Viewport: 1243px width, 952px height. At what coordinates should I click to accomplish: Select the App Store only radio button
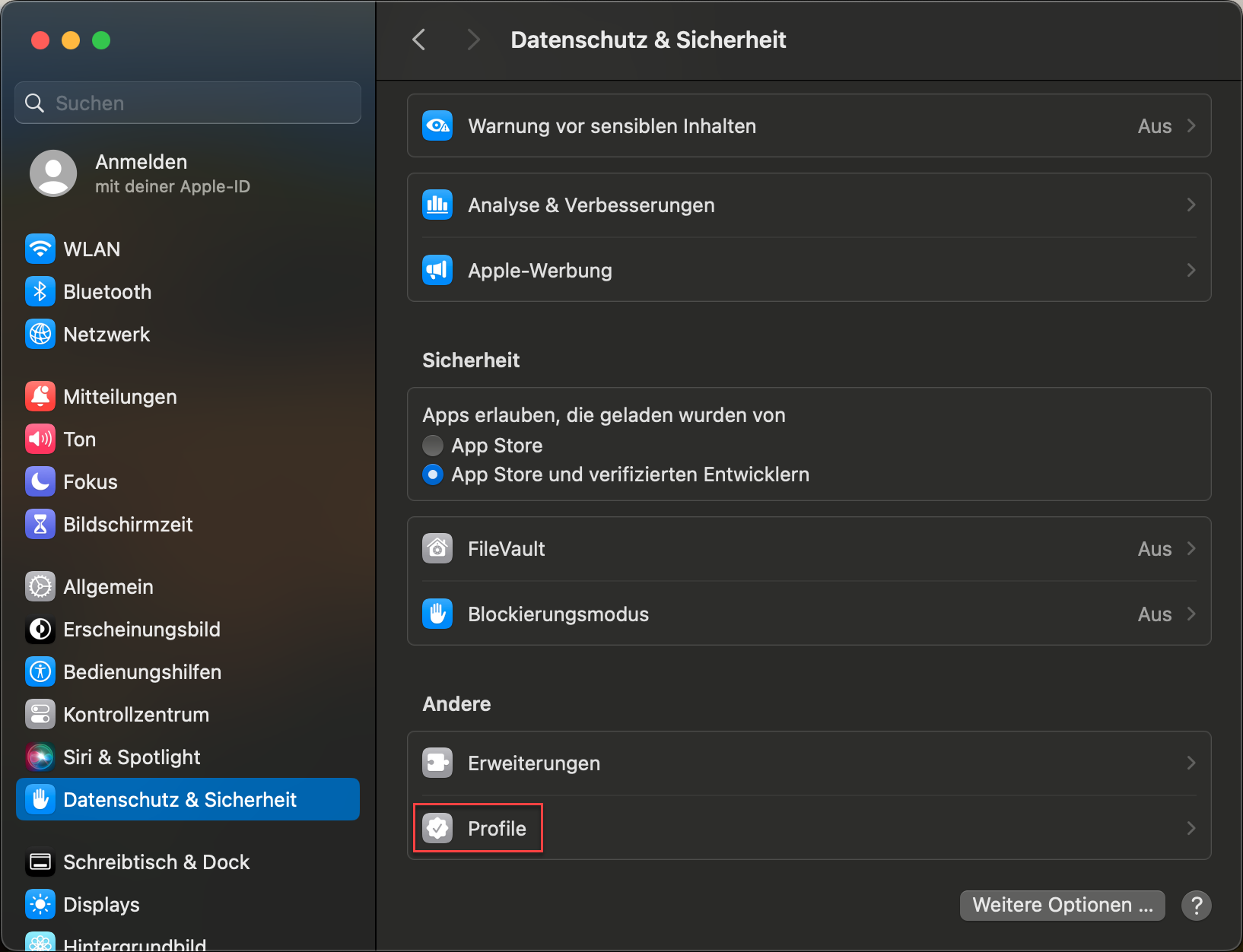pyautogui.click(x=433, y=445)
